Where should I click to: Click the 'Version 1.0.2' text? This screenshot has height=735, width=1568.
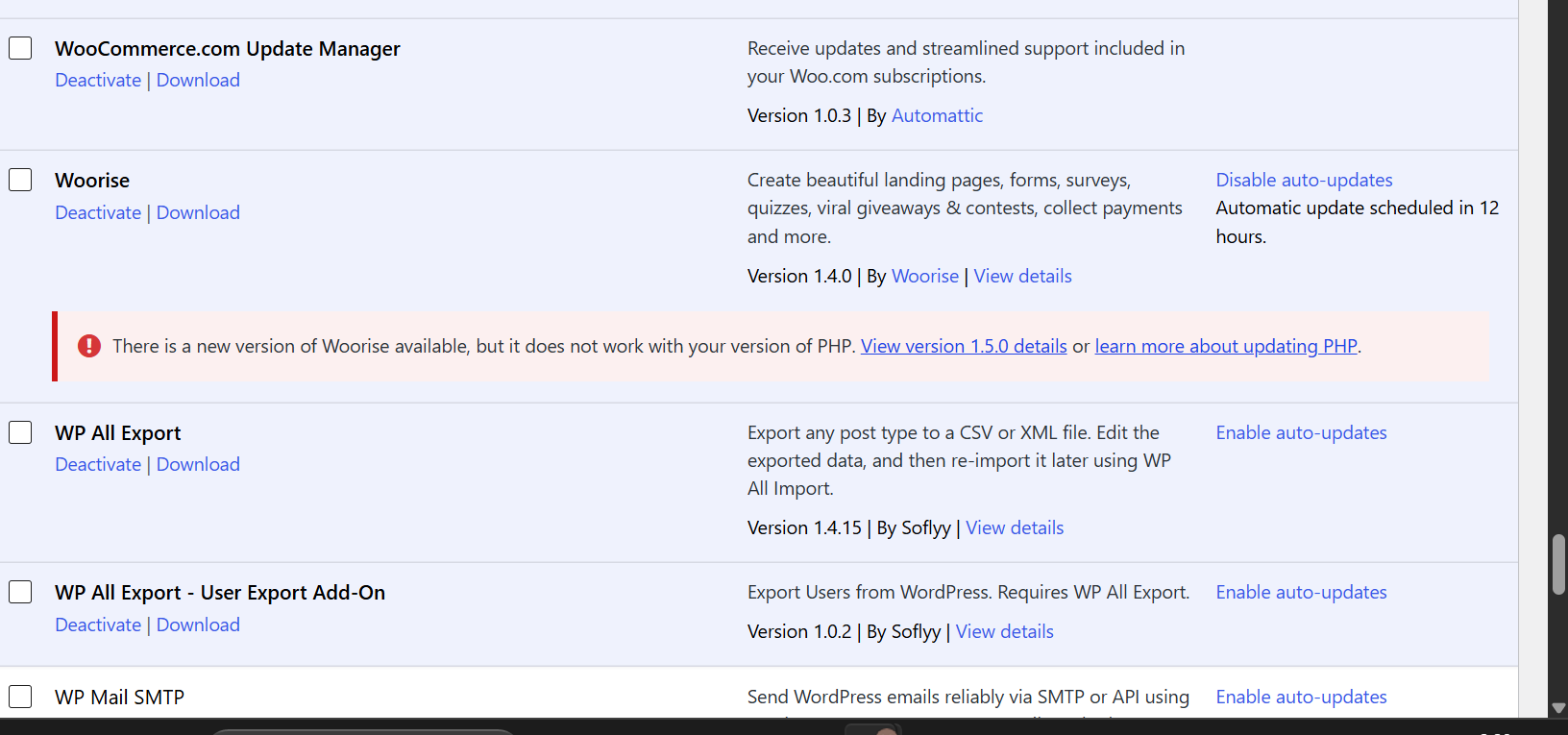point(799,631)
